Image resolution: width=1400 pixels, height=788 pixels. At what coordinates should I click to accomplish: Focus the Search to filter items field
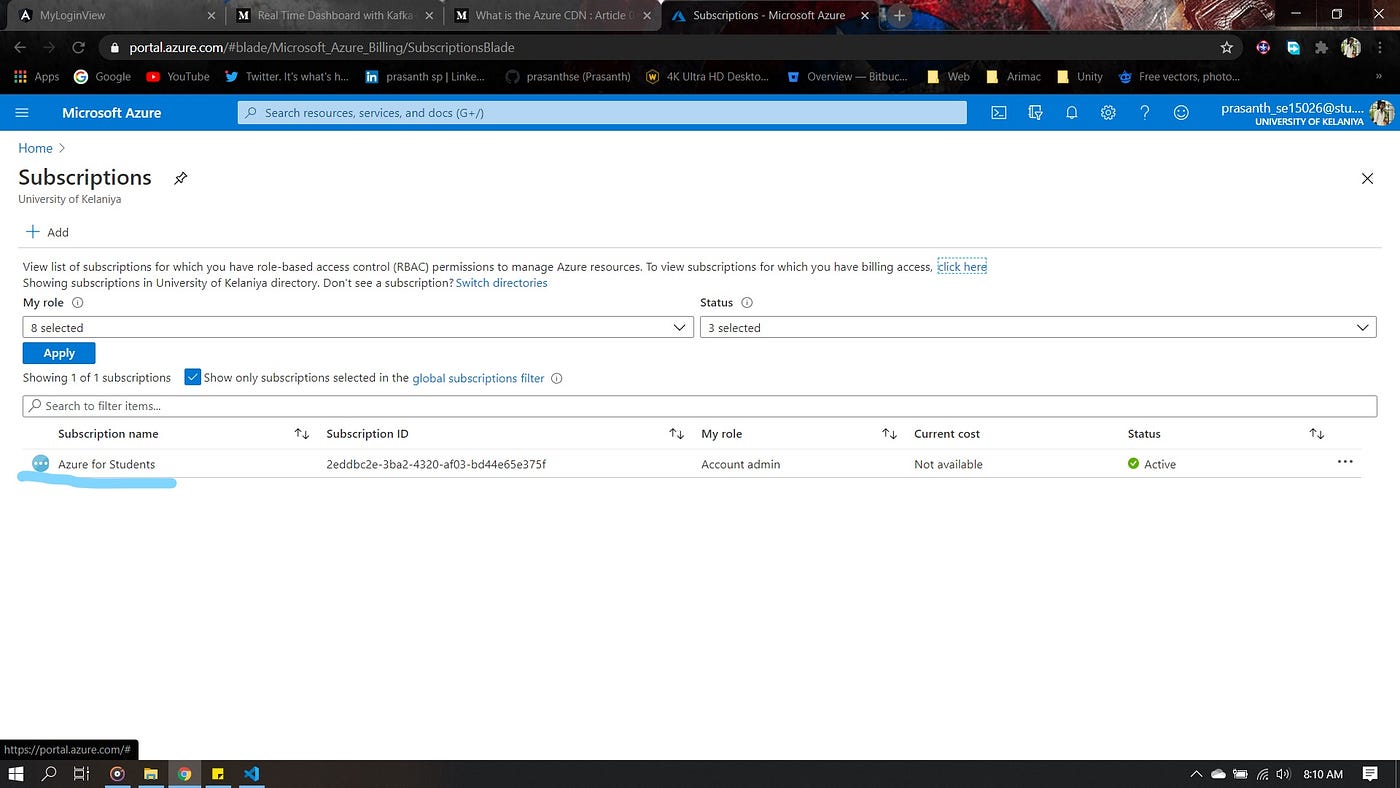[x=700, y=406]
